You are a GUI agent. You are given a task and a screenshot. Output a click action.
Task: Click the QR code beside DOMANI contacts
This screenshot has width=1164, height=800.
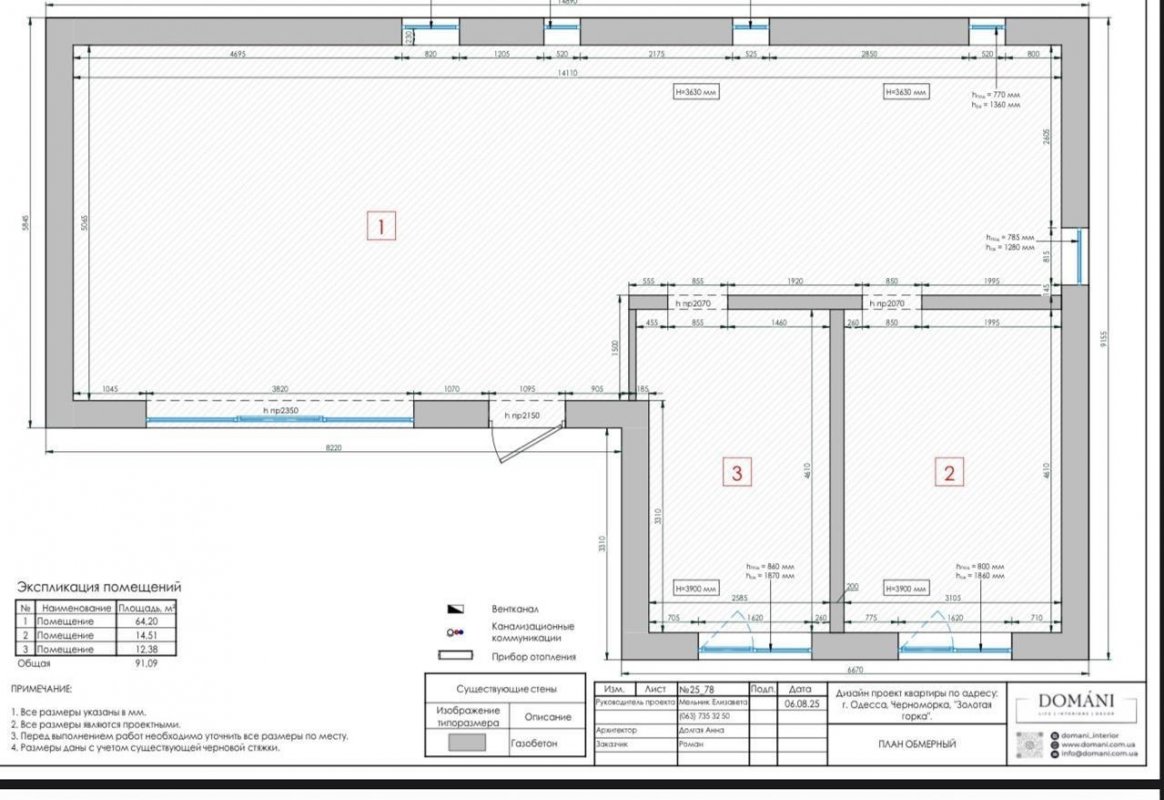[1029, 745]
